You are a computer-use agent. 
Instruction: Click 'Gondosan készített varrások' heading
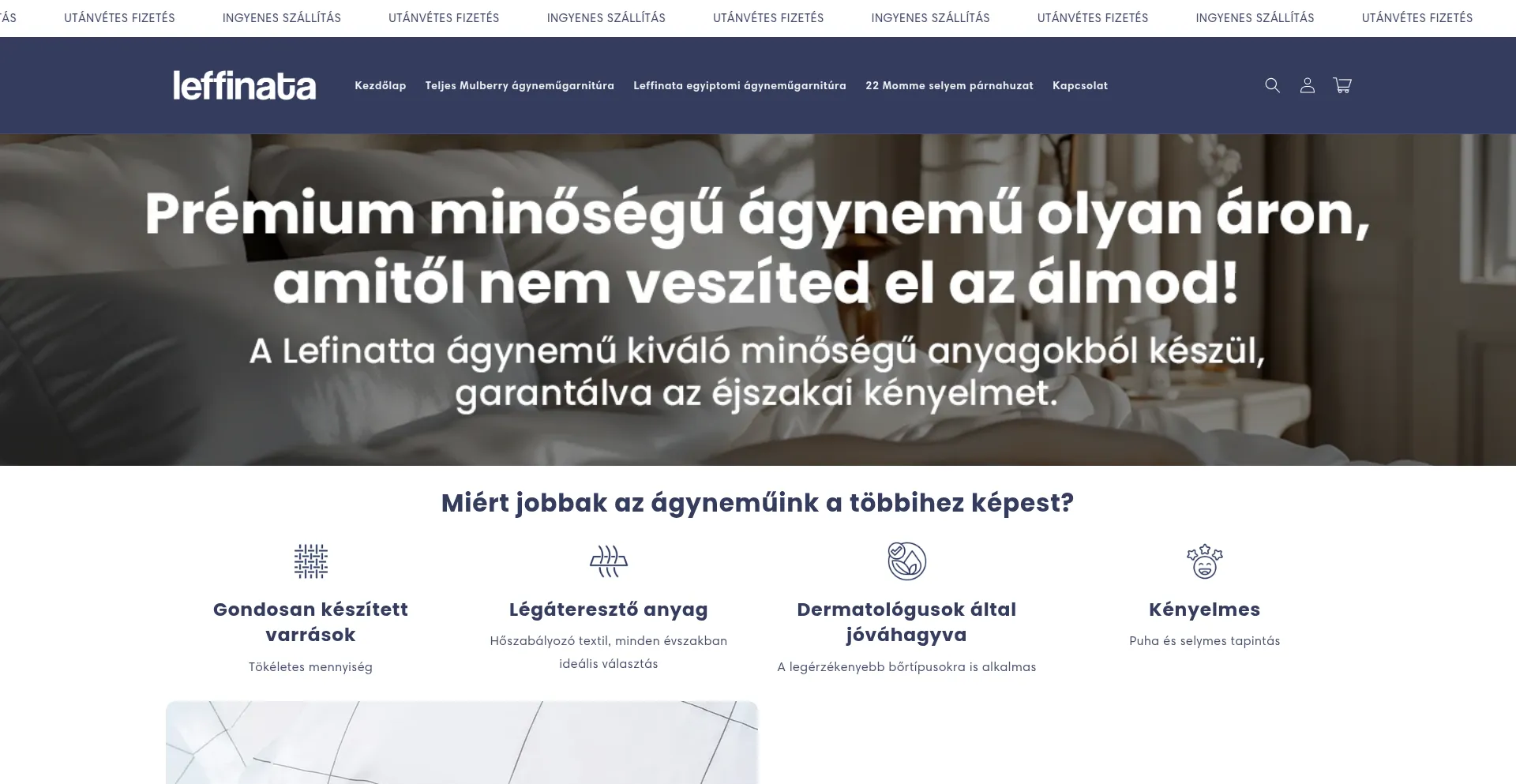pos(310,622)
